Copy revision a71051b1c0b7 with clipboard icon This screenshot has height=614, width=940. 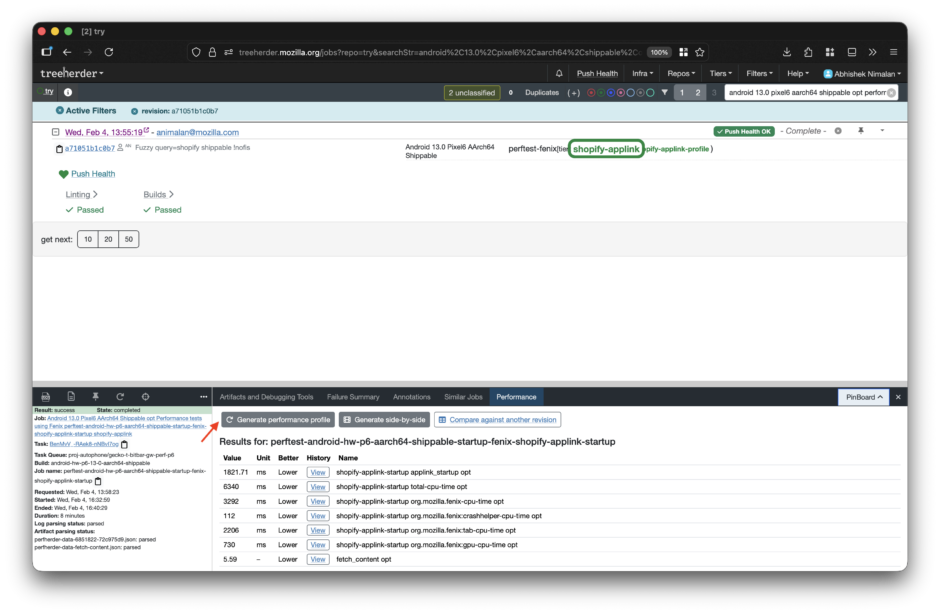tap(59, 146)
